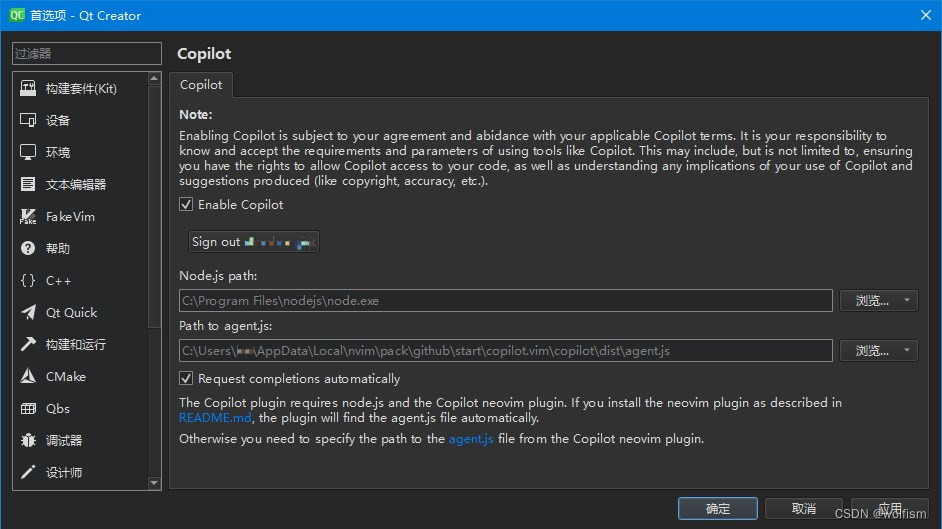Click the category list scrollbar thumb
Image resolution: width=942 pixels, height=529 pixels.
click(x=154, y=207)
